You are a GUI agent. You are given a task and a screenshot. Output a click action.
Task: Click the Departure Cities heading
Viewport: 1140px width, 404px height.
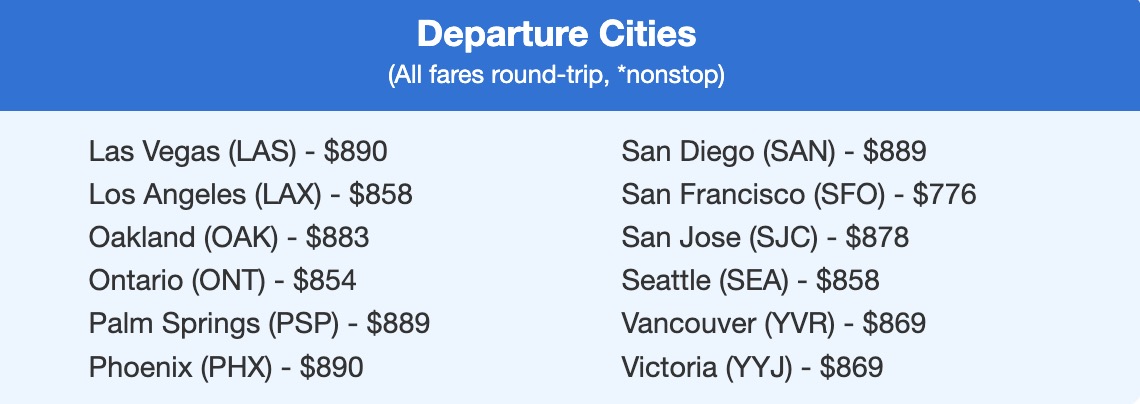point(556,35)
